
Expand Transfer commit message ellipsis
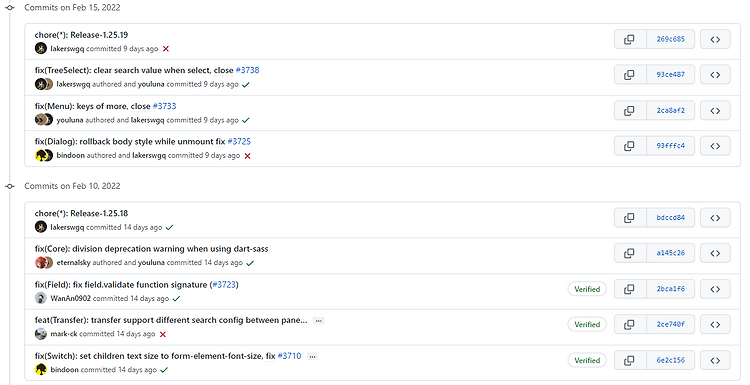click(319, 321)
